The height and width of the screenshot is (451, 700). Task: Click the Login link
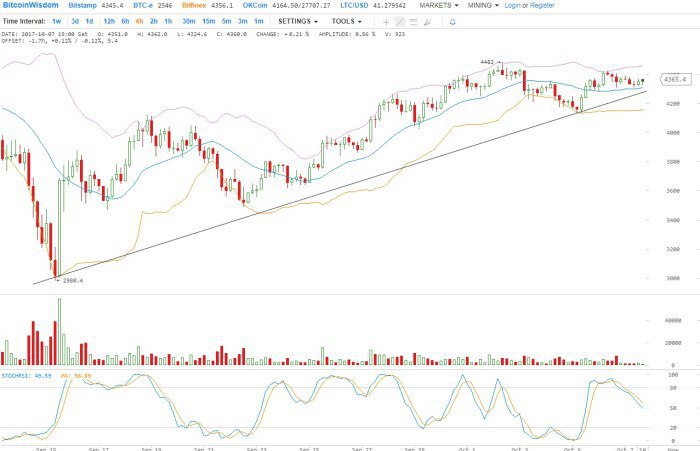[512, 5]
